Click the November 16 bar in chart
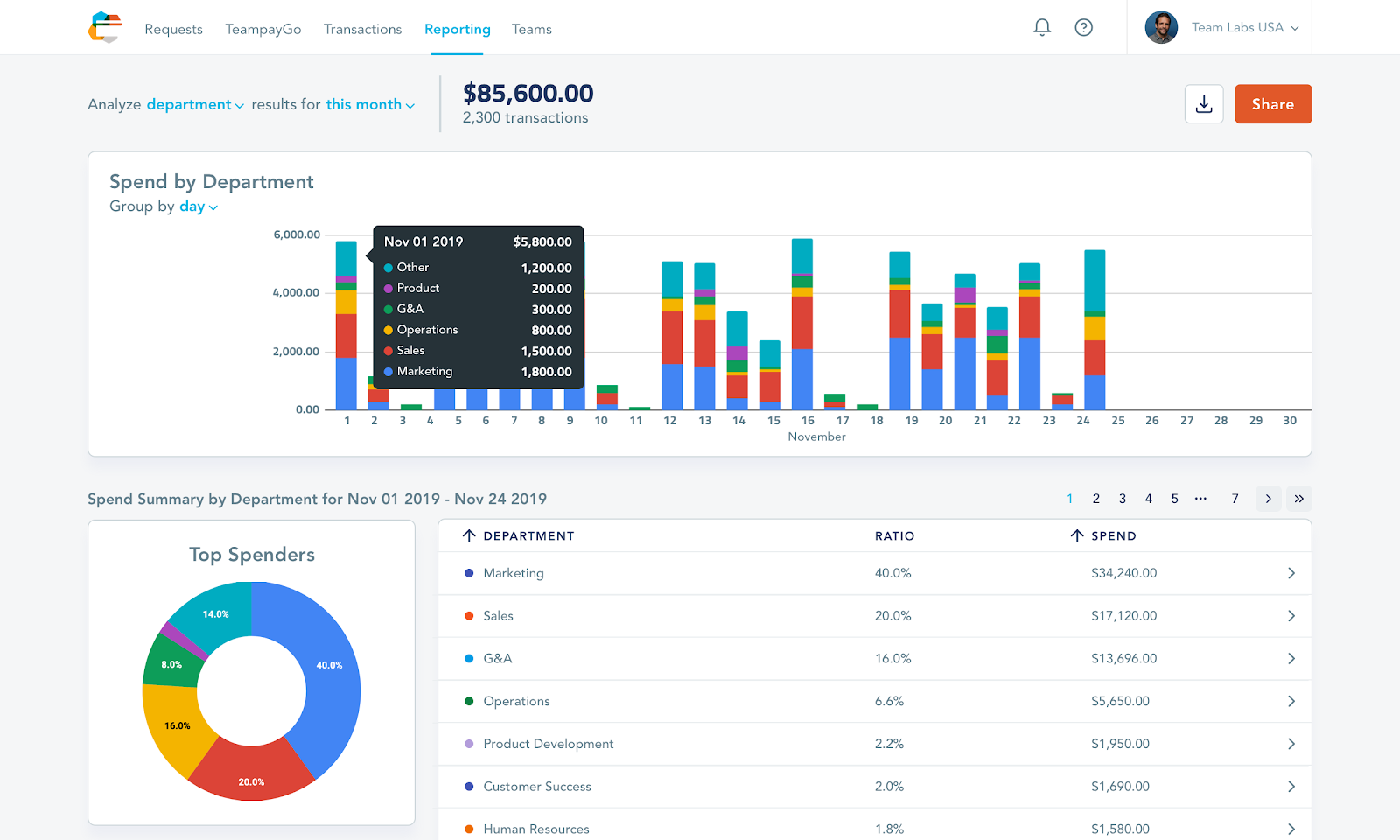This screenshot has height=840, width=1400. point(802,324)
